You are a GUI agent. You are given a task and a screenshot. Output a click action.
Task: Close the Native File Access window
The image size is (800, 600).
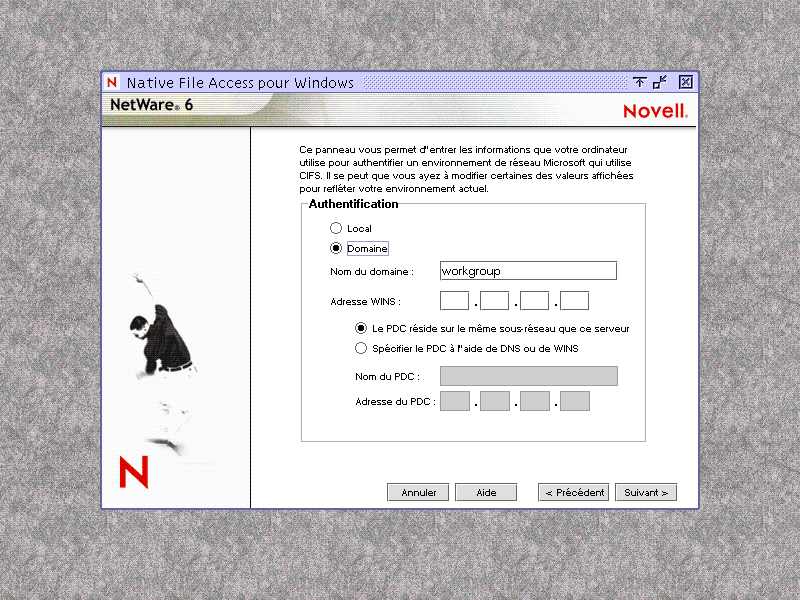[686, 82]
